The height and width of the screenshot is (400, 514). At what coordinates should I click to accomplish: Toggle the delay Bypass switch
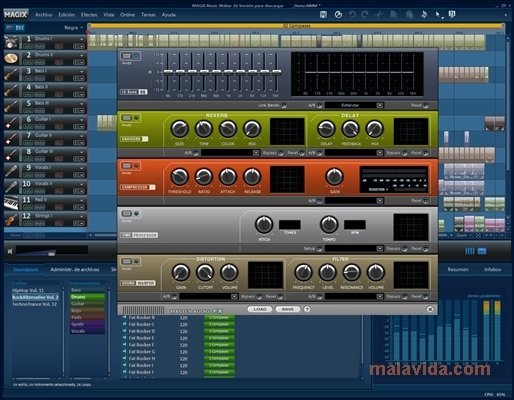click(x=405, y=153)
